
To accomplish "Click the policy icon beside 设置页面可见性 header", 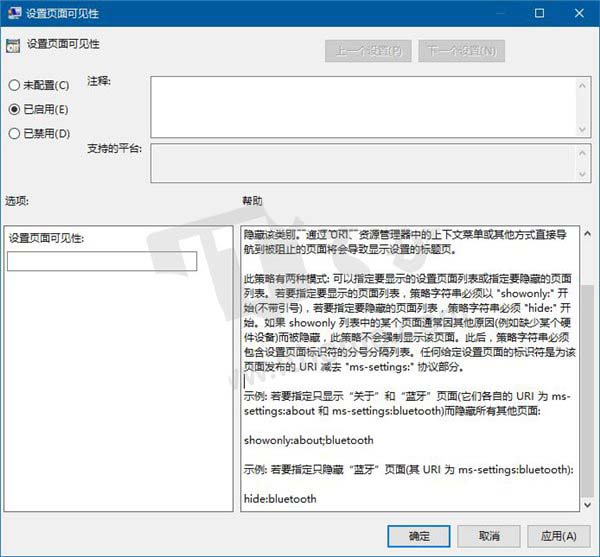I will [13, 45].
